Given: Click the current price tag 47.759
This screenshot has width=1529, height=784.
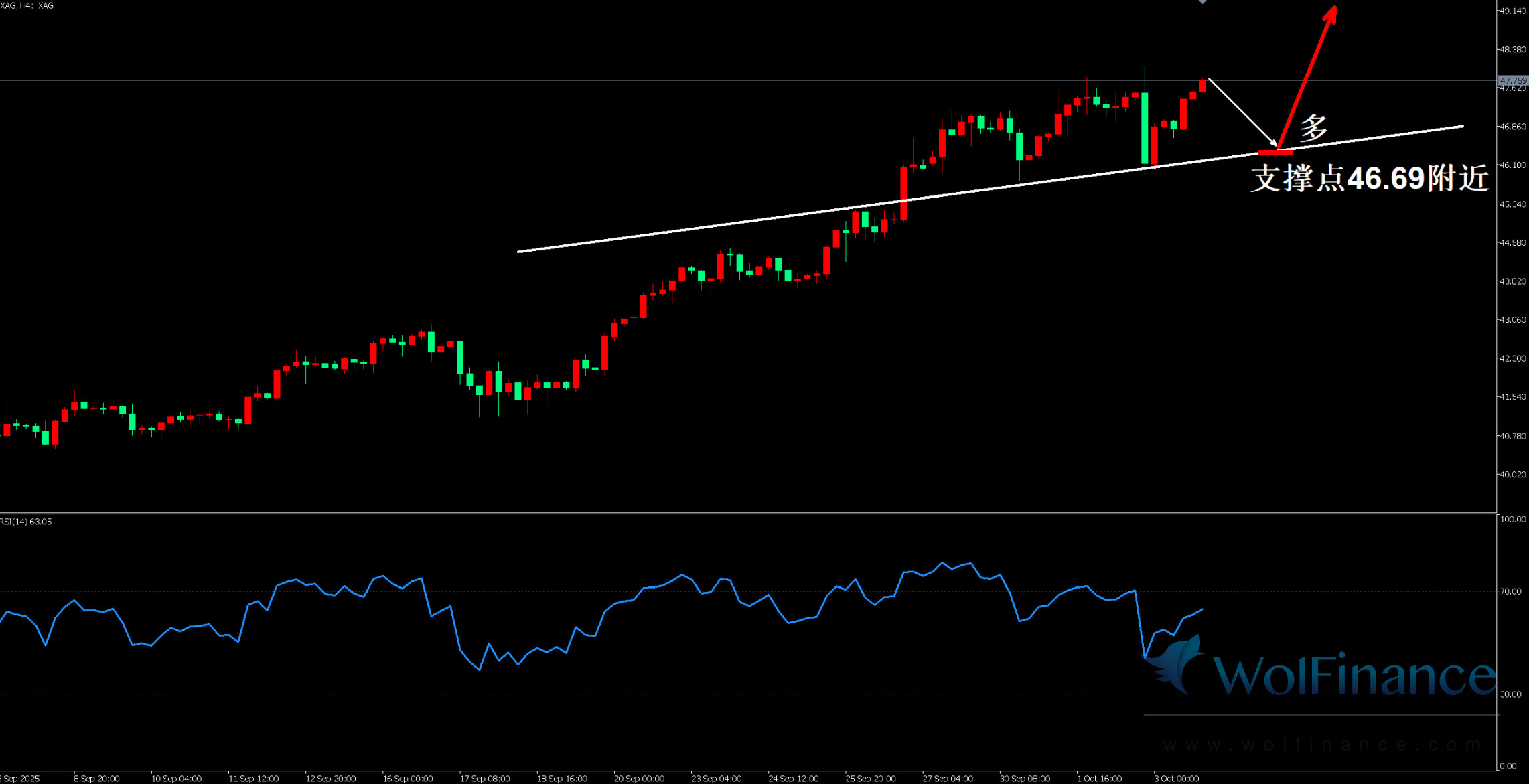Looking at the screenshot, I should coord(1512,80).
